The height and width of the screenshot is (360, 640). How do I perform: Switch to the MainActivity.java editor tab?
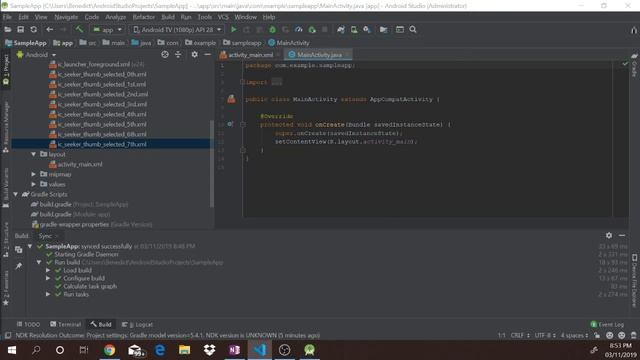(x=318, y=55)
